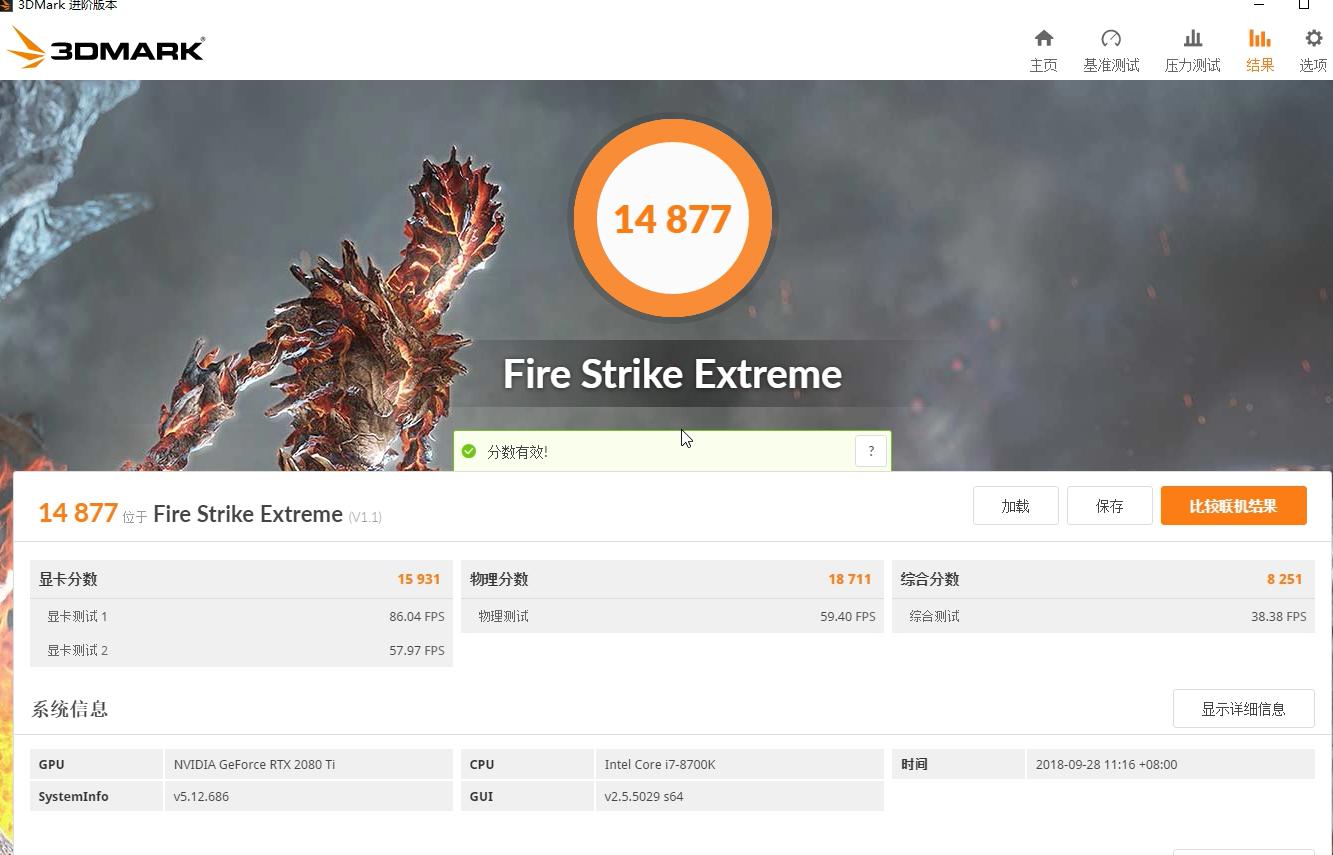The image size is (1333, 855).
Task: Click the 14 877 score in the orange circle
Action: click(x=672, y=220)
